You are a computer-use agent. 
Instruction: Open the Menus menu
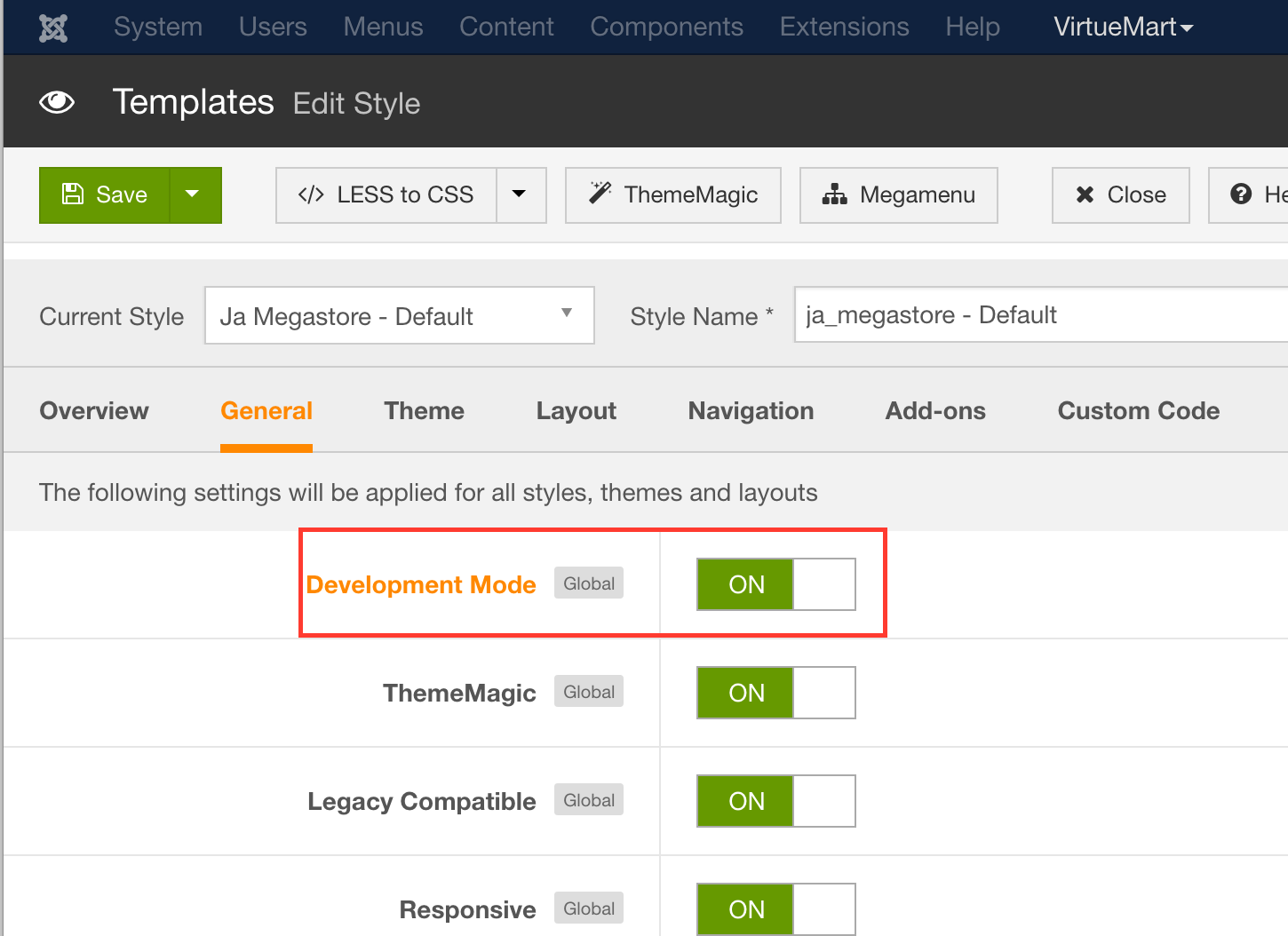[383, 27]
